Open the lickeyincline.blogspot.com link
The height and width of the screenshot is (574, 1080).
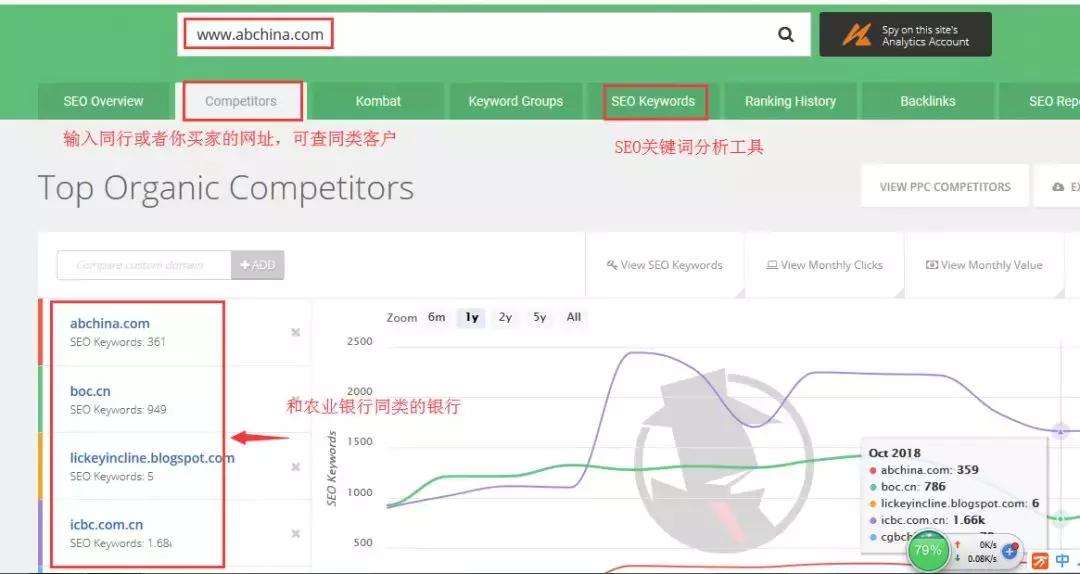(x=152, y=458)
